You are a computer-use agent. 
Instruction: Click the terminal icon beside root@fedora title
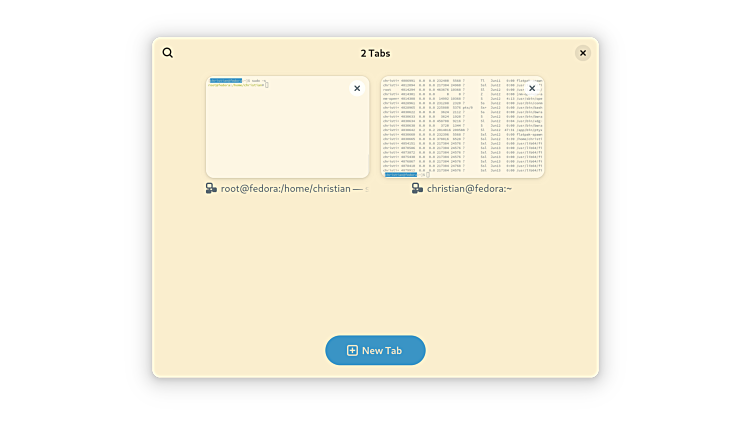click(x=212, y=188)
